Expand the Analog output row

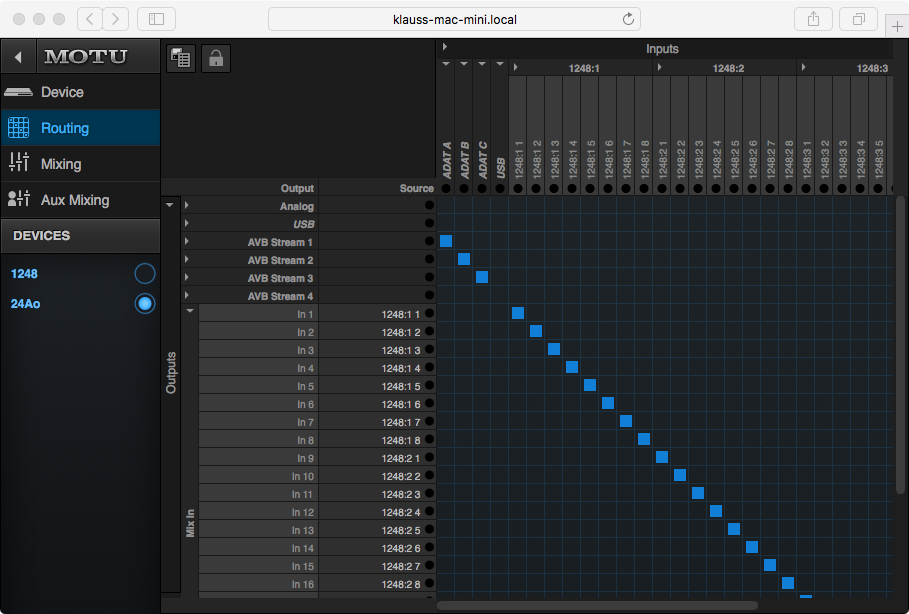187,205
